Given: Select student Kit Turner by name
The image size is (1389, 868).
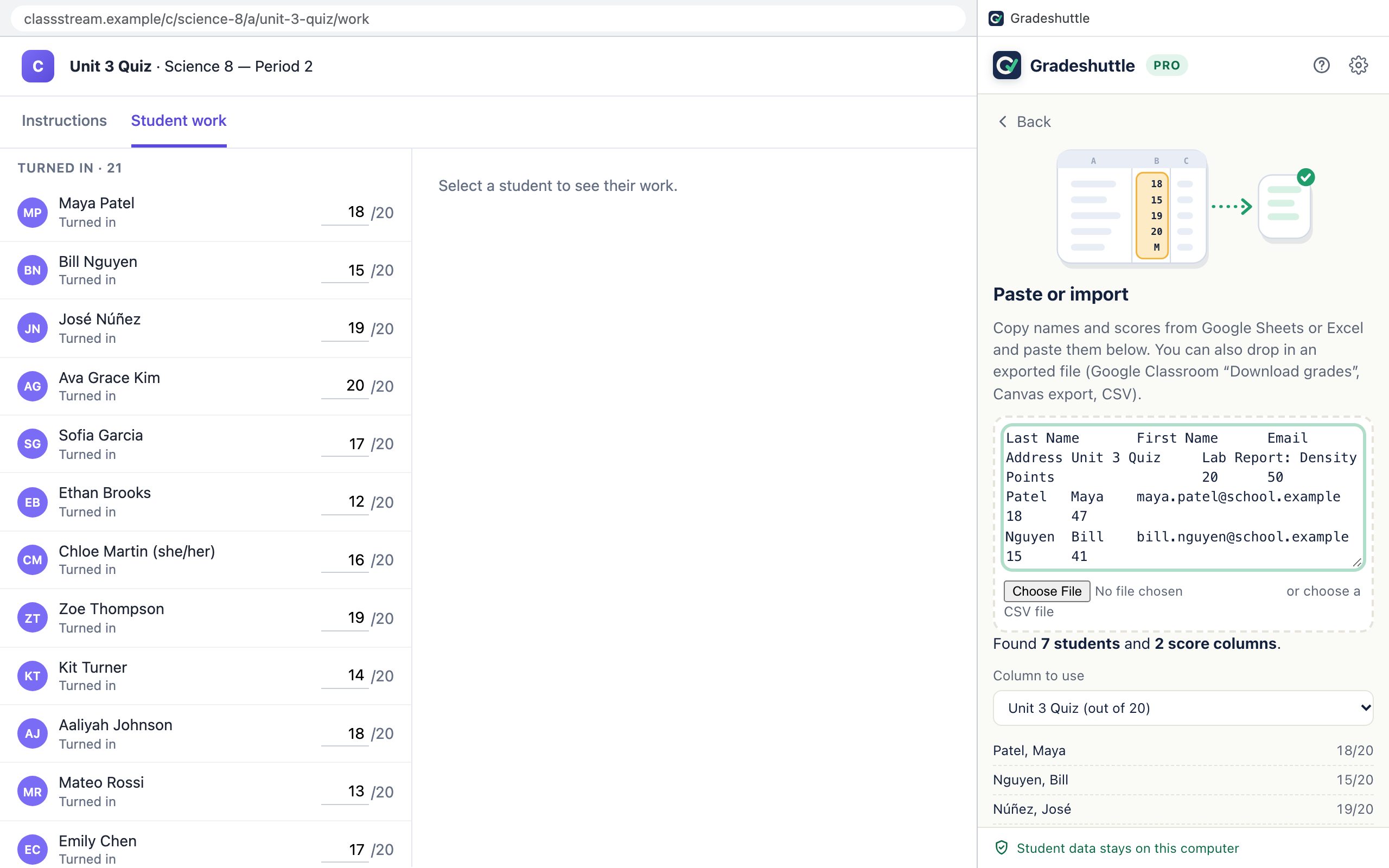Looking at the screenshot, I should pos(93,667).
